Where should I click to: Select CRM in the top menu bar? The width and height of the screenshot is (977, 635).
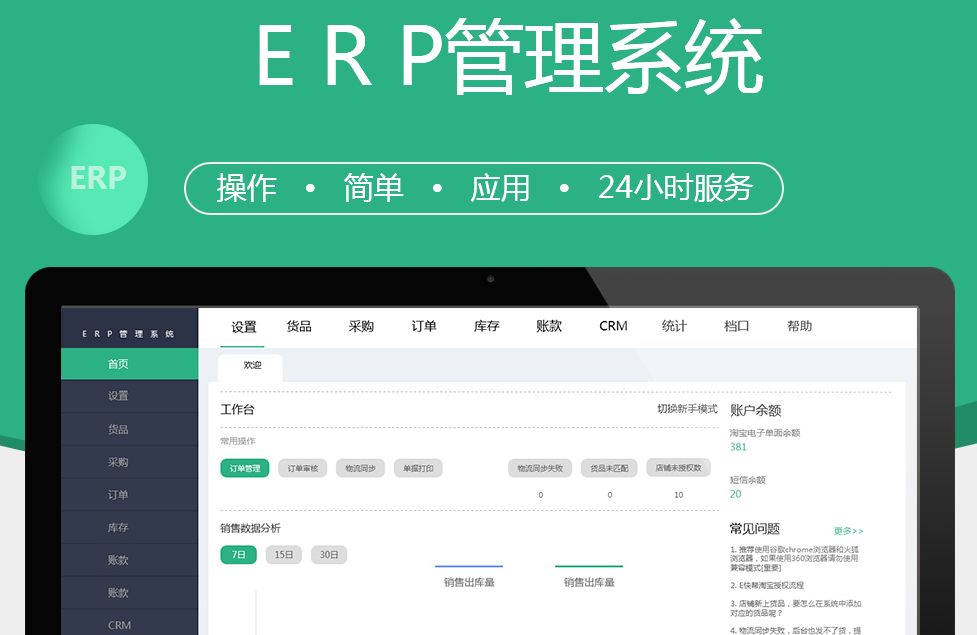(613, 326)
